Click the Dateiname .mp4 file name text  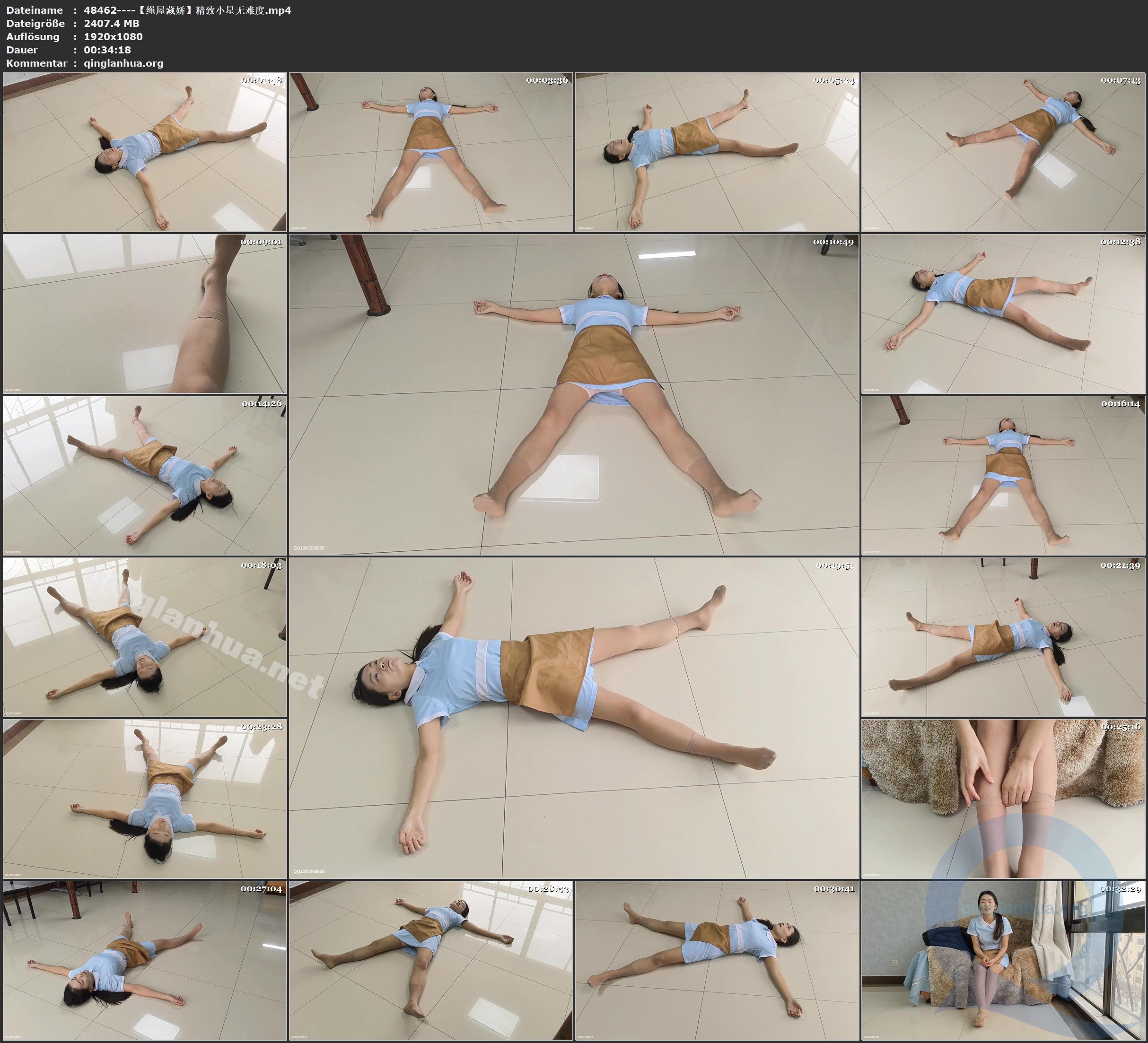[x=187, y=10]
